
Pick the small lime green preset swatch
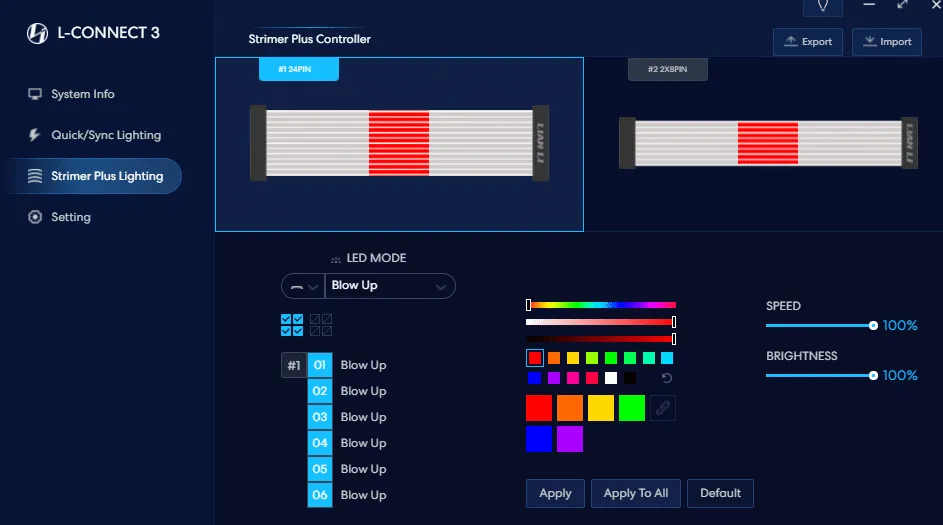[592, 358]
